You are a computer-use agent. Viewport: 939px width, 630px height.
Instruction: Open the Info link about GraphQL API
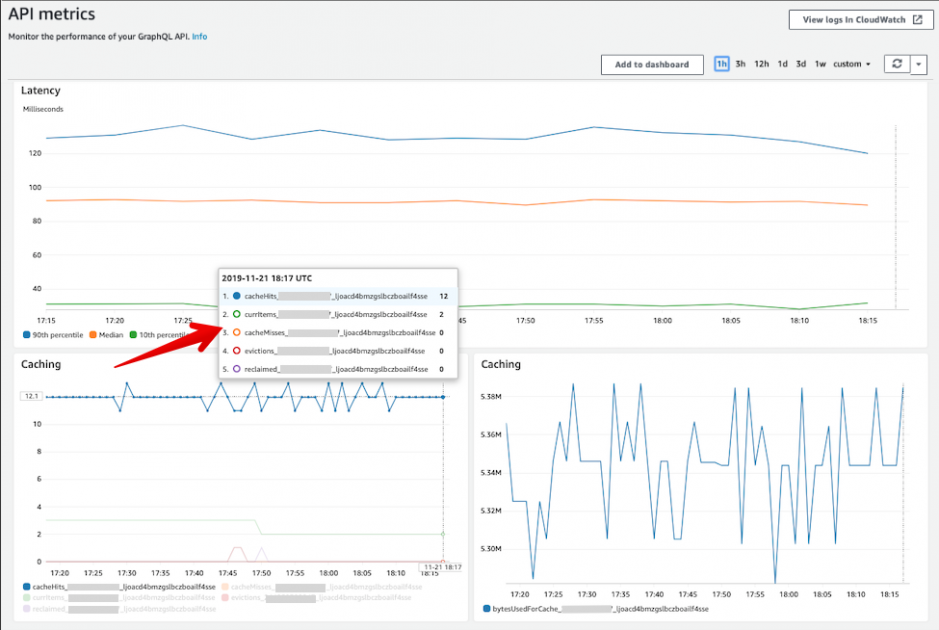click(200, 36)
